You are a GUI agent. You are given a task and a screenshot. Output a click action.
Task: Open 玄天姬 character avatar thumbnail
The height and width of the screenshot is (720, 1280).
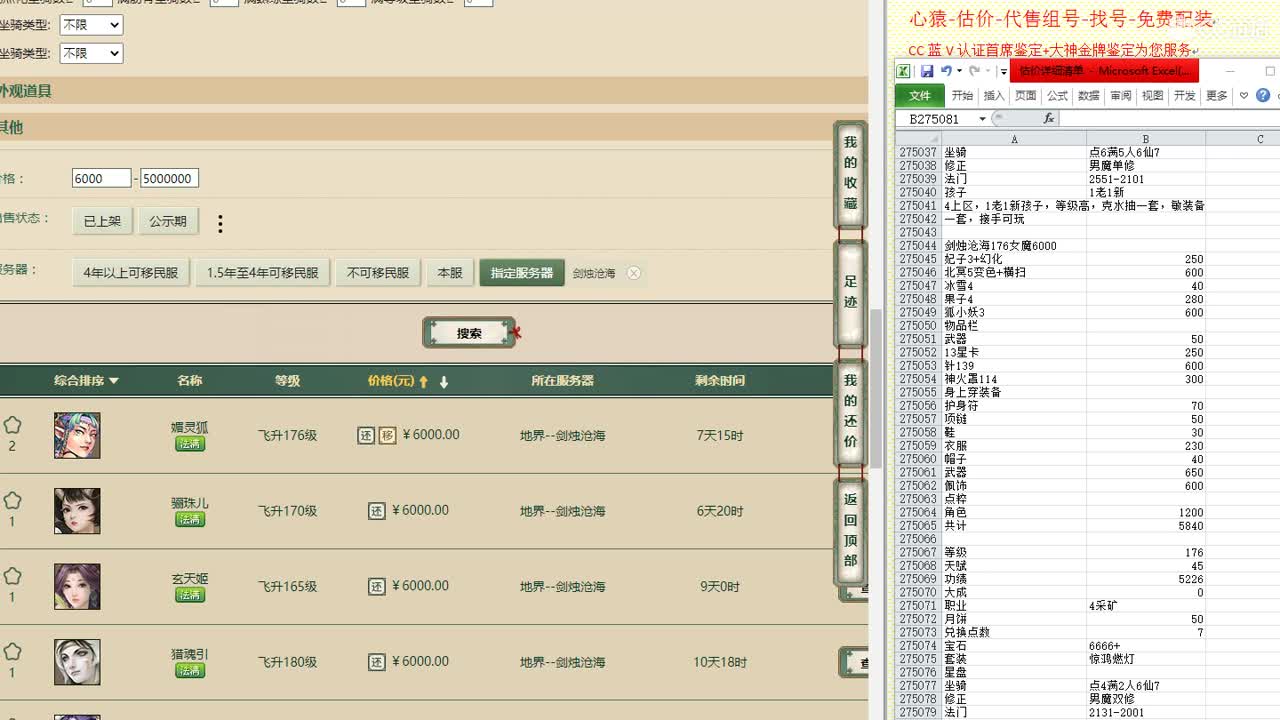tap(77, 586)
